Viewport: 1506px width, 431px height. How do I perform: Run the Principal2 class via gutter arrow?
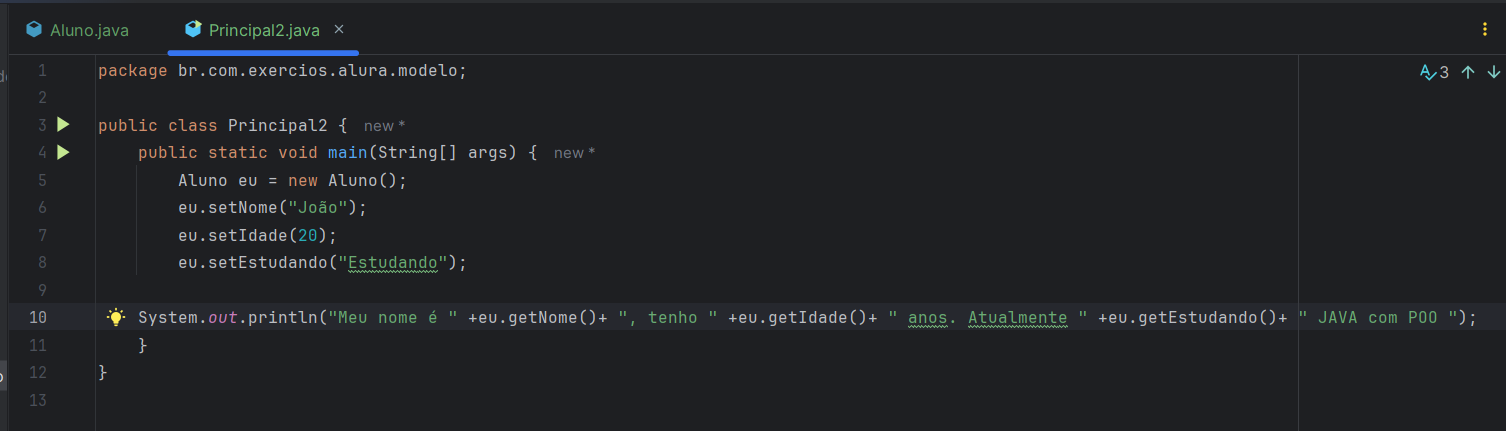[x=63, y=125]
